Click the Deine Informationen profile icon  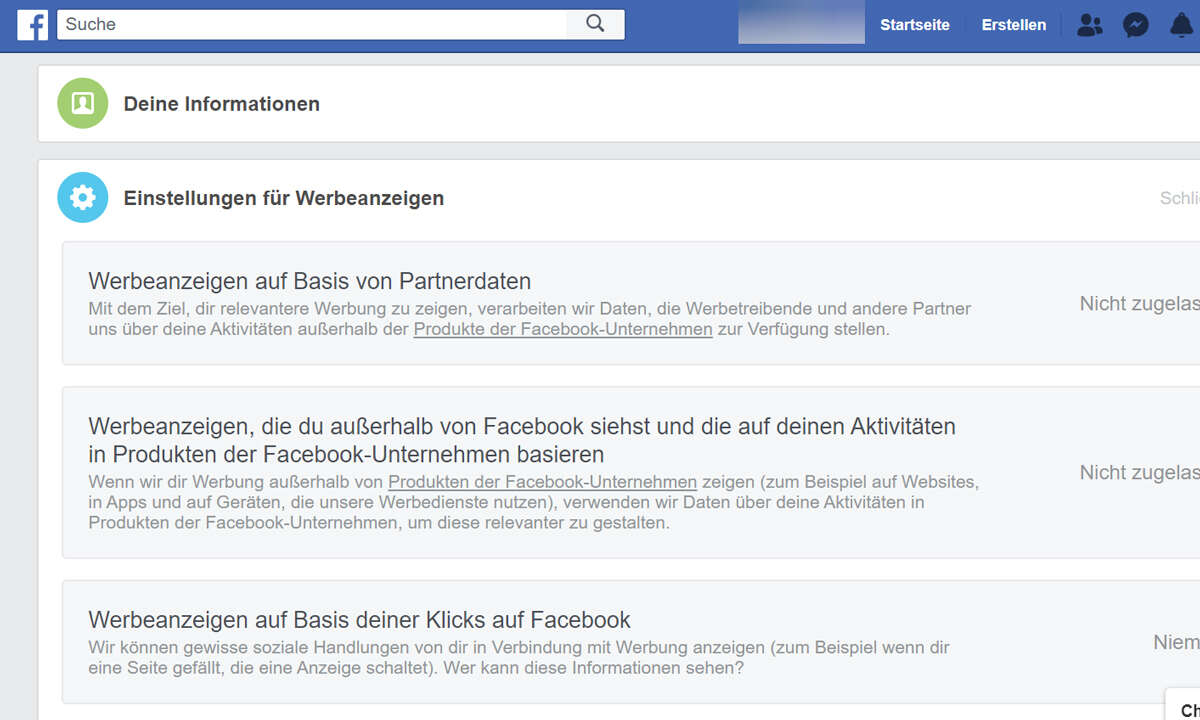[82, 103]
